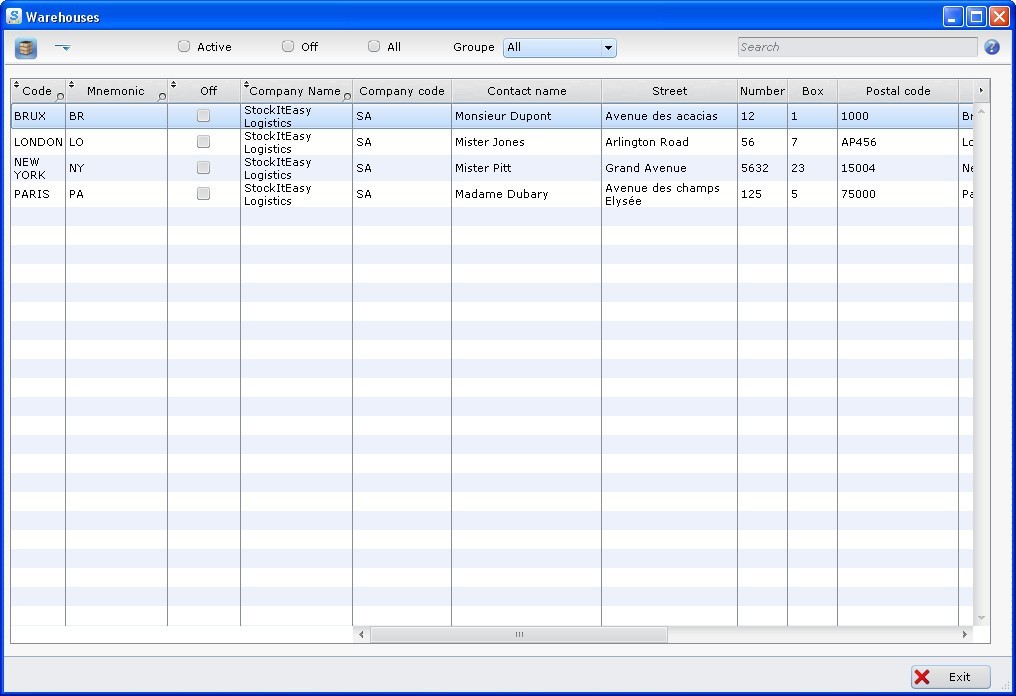Screen dimensions: 1016x696
Task: Click the filter icon on the Company Name column
Action: point(346,95)
